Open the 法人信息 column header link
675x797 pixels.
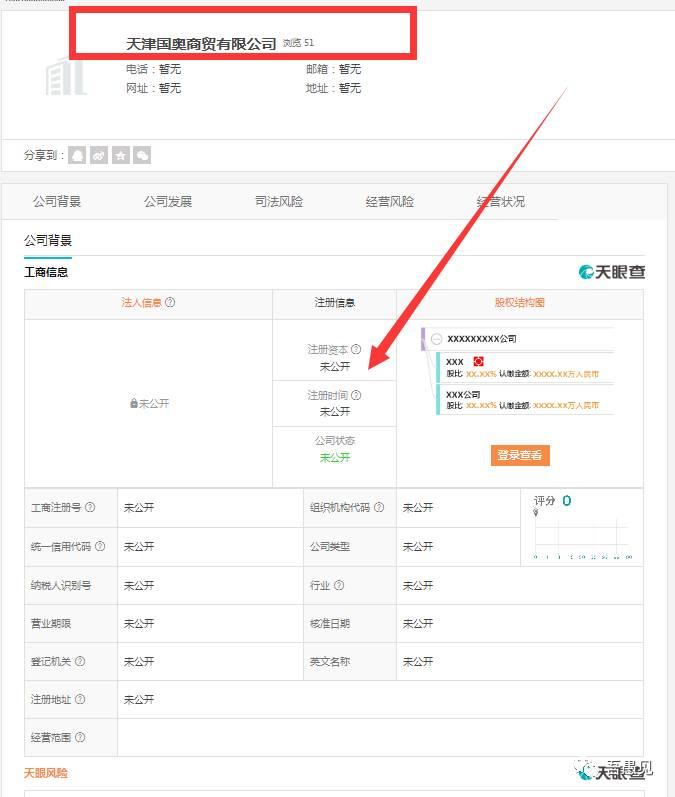tap(141, 302)
